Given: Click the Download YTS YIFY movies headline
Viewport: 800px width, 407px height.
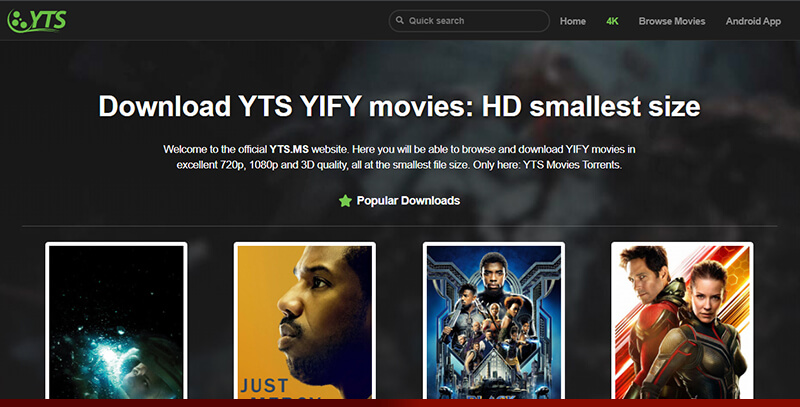Looking at the screenshot, I should (399, 106).
